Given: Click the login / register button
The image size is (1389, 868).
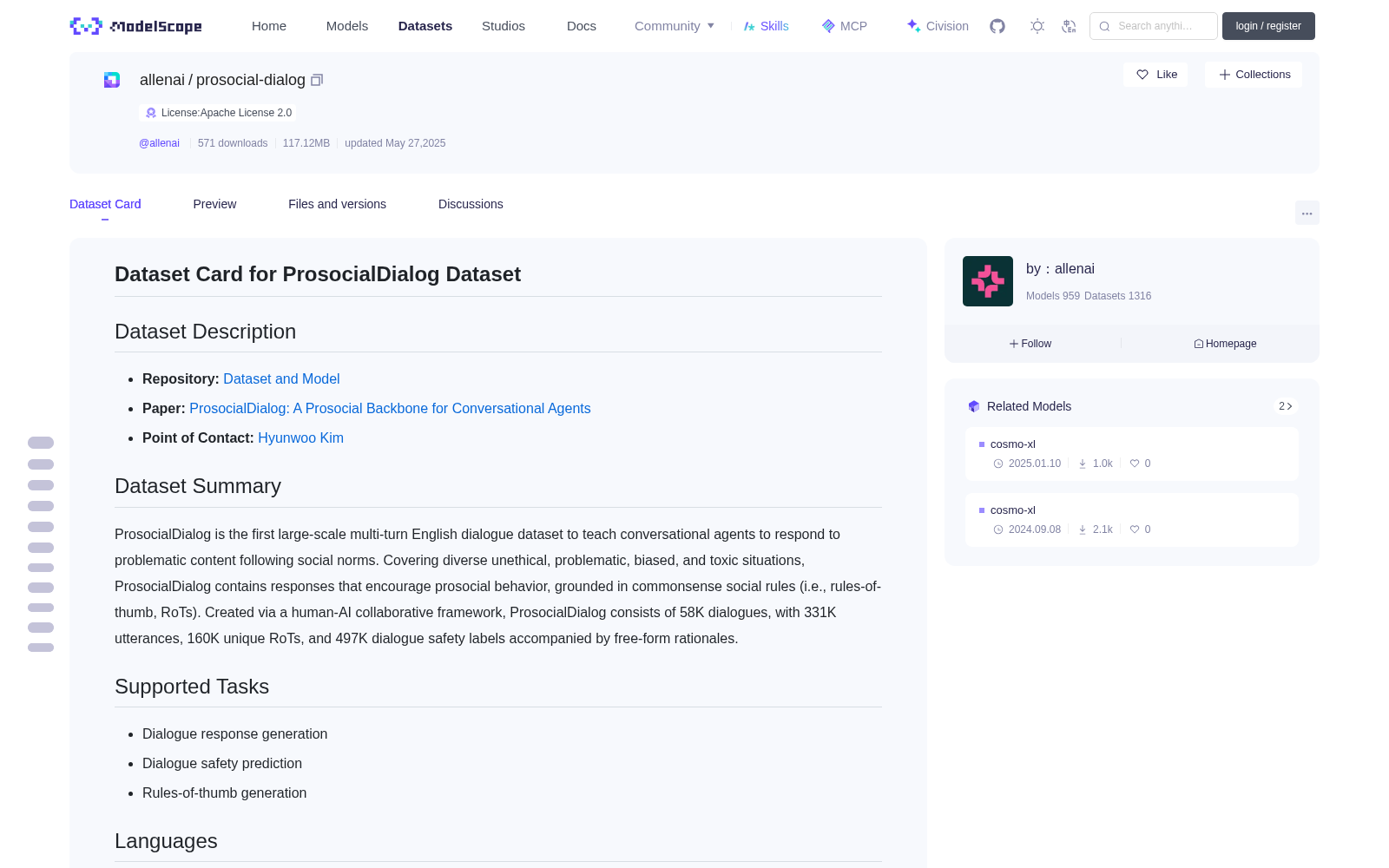Looking at the screenshot, I should coord(1268,26).
